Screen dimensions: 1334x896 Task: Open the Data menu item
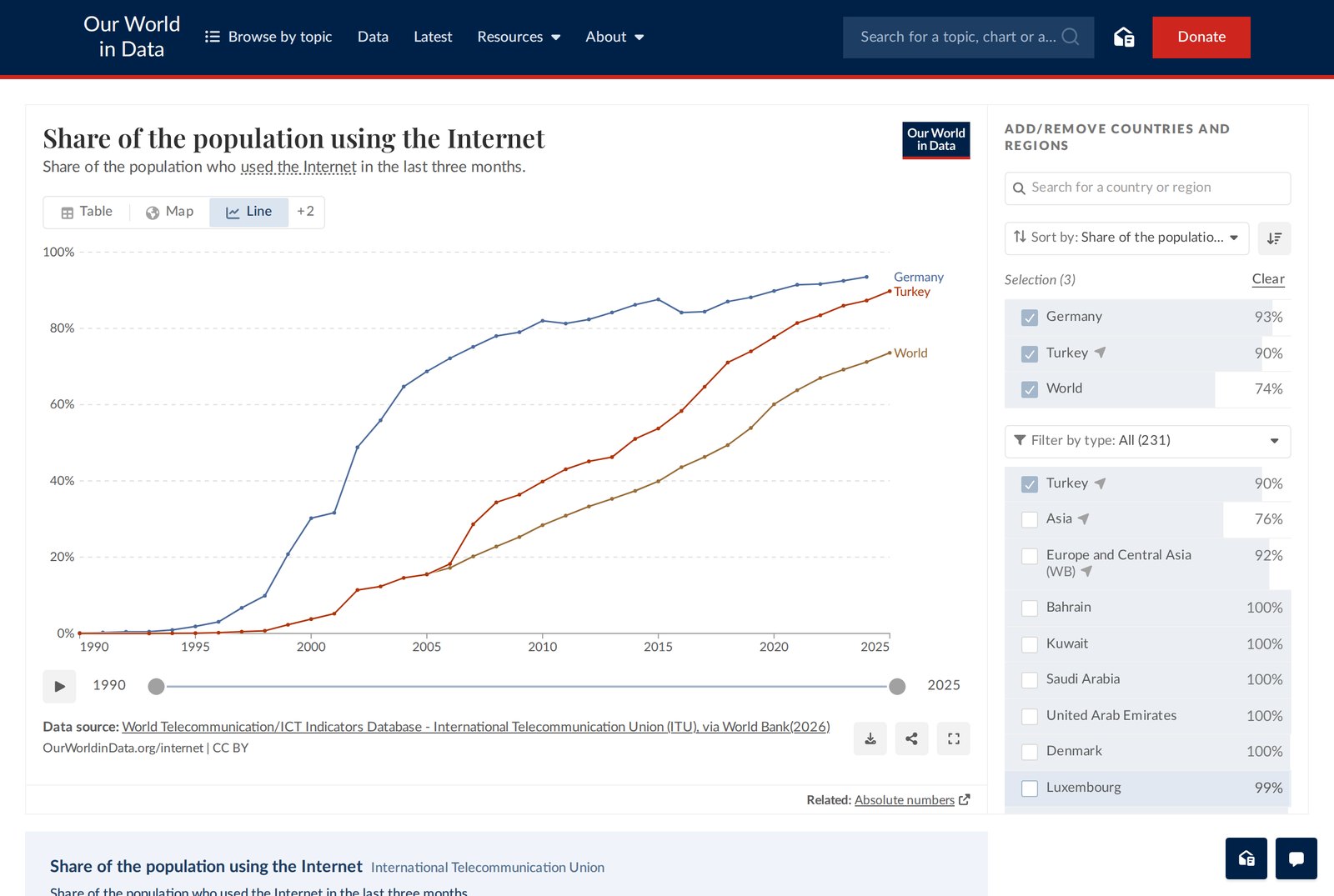pos(373,37)
